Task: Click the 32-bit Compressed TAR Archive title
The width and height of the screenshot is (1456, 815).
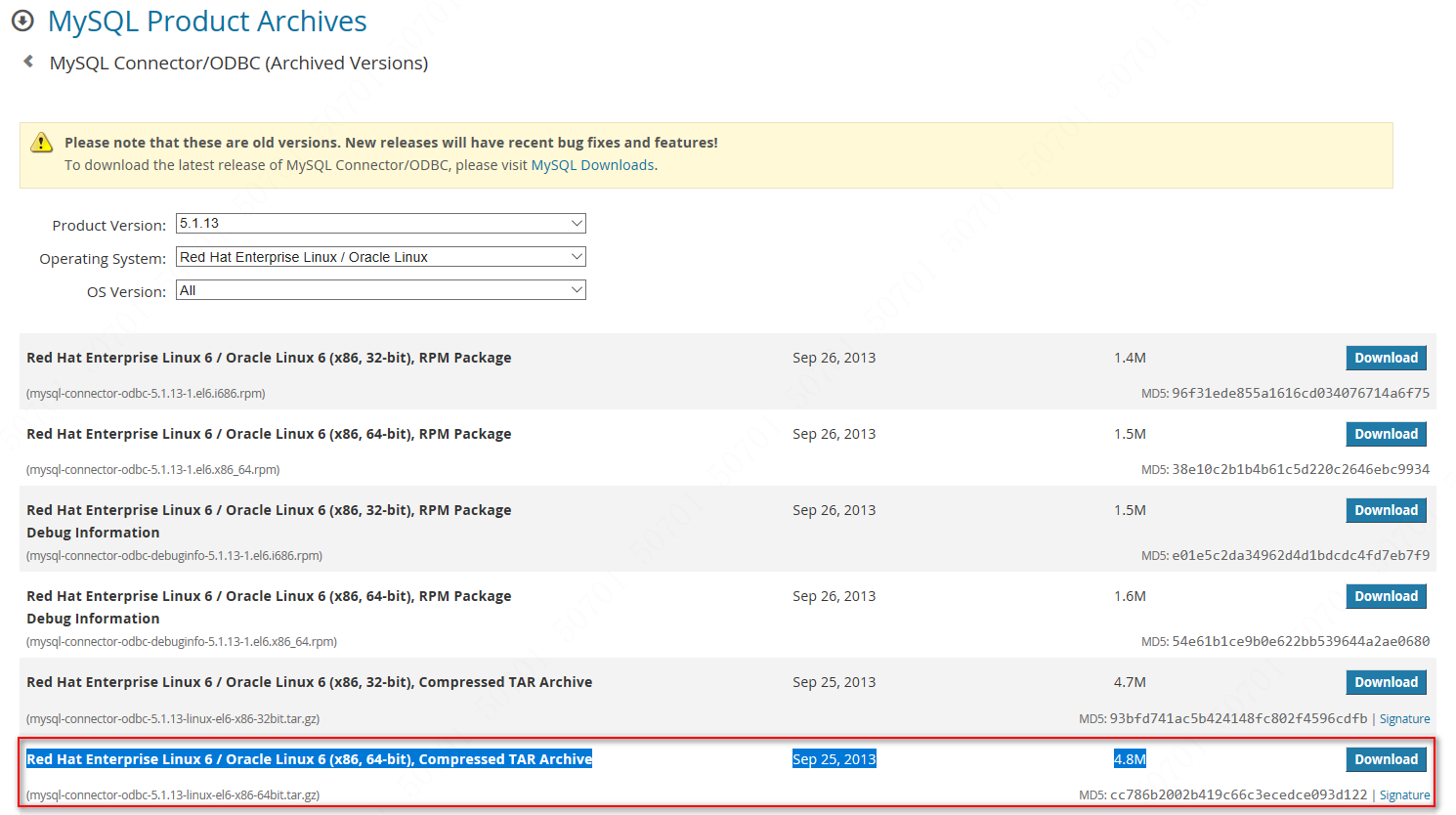Action: (309, 682)
